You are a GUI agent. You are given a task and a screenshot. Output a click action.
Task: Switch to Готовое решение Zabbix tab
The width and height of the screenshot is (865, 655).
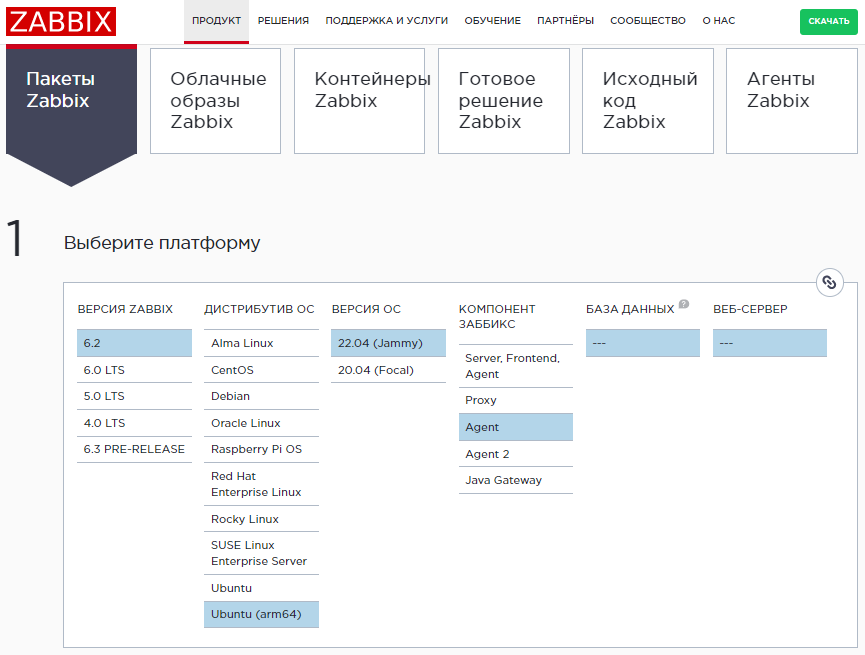(504, 101)
